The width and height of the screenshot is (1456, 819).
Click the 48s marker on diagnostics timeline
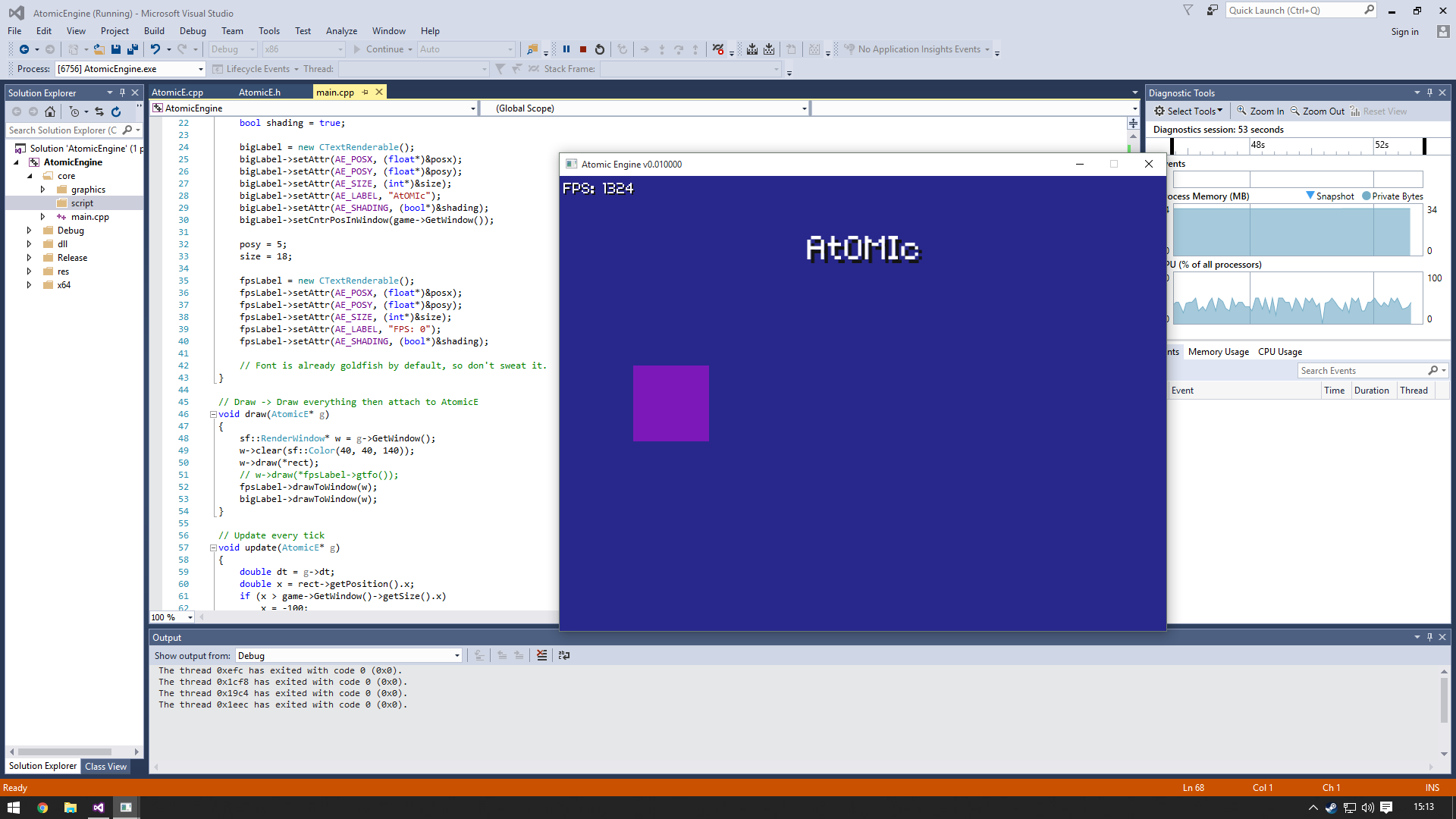click(x=1258, y=145)
